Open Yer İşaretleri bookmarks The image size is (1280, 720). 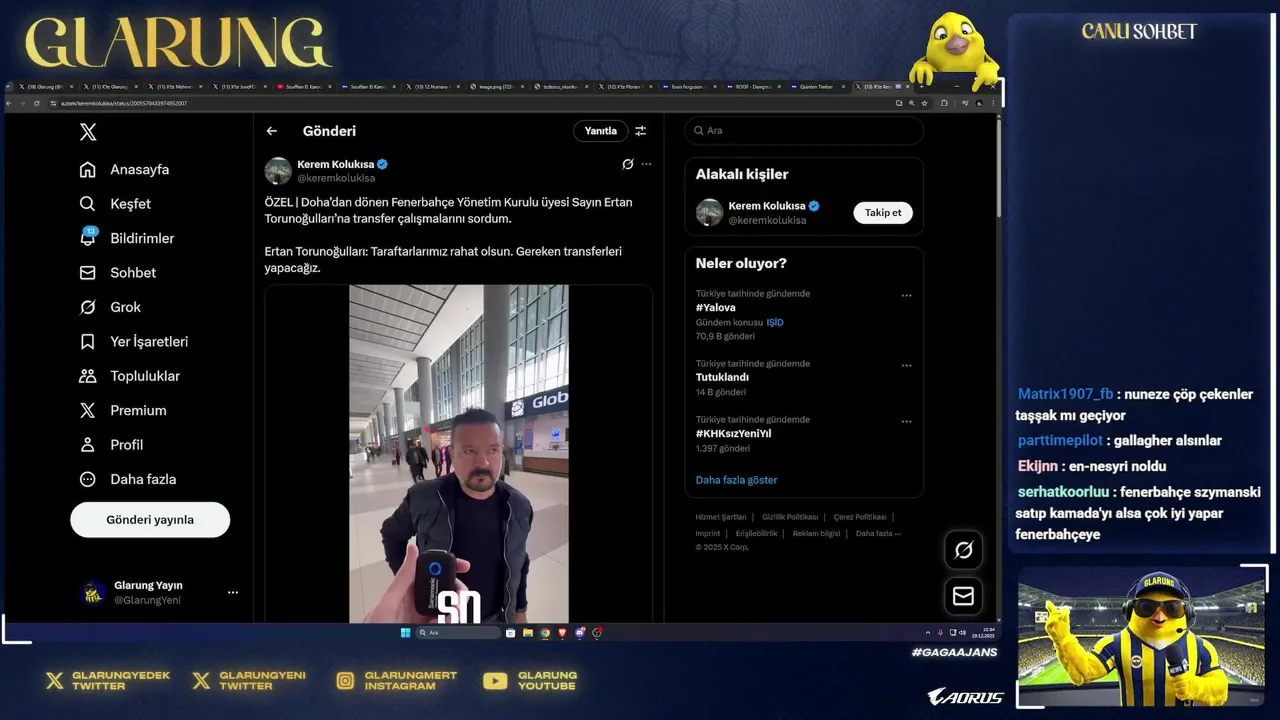(x=134, y=342)
